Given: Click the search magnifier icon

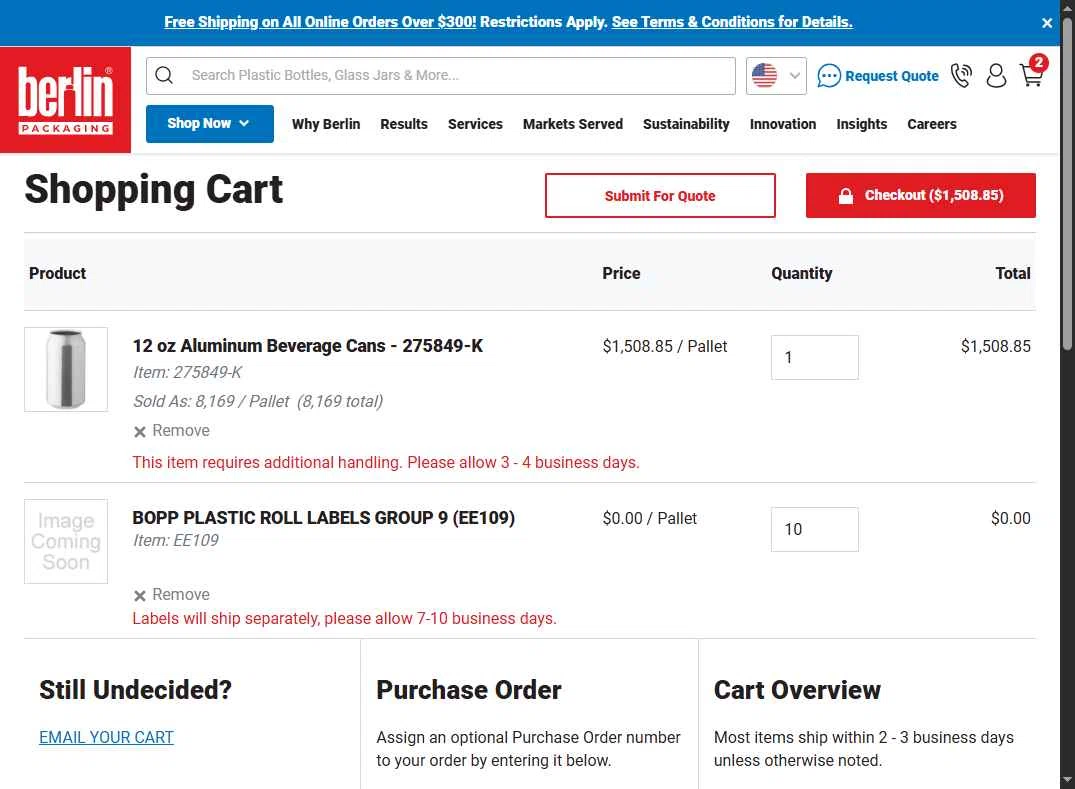Looking at the screenshot, I should [x=165, y=75].
